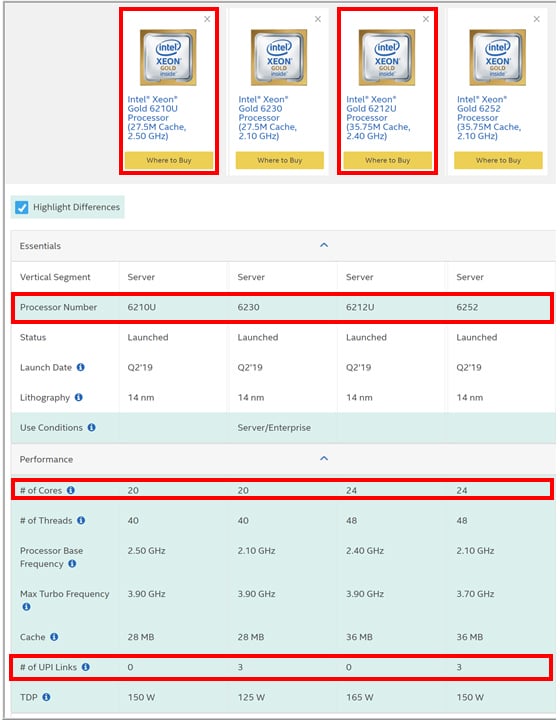Open info icon next to Launch Date
This screenshot has height=720, width=560.
tap(81, 367)
